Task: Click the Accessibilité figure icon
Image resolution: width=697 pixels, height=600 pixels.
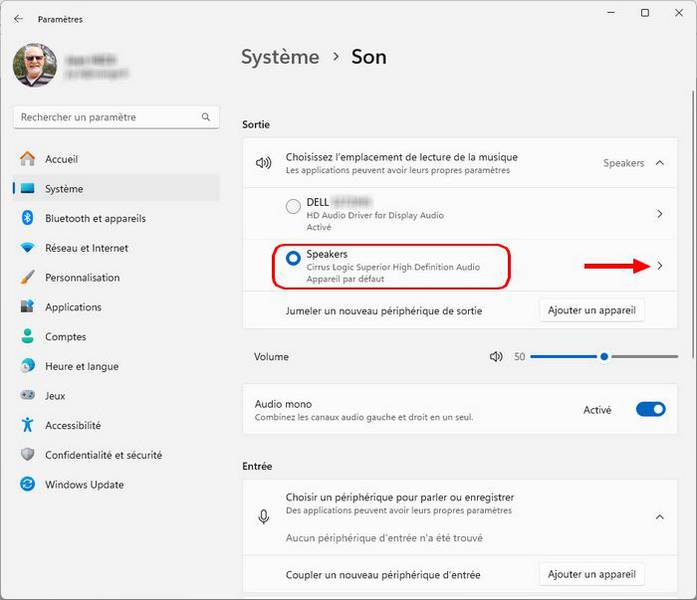Action: pos(28,424)
